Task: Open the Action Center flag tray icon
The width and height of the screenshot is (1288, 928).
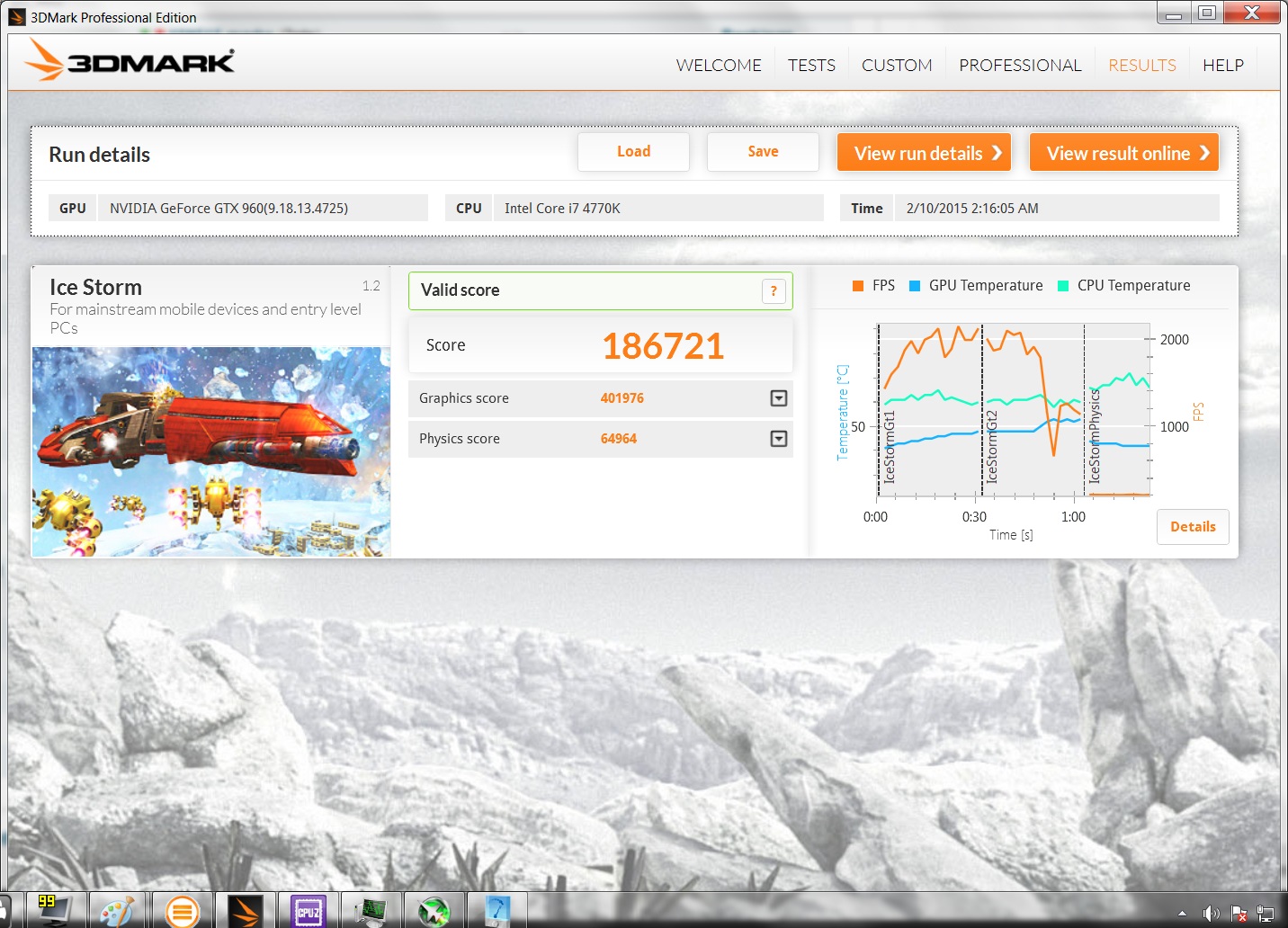Action: click(1239, 914)
